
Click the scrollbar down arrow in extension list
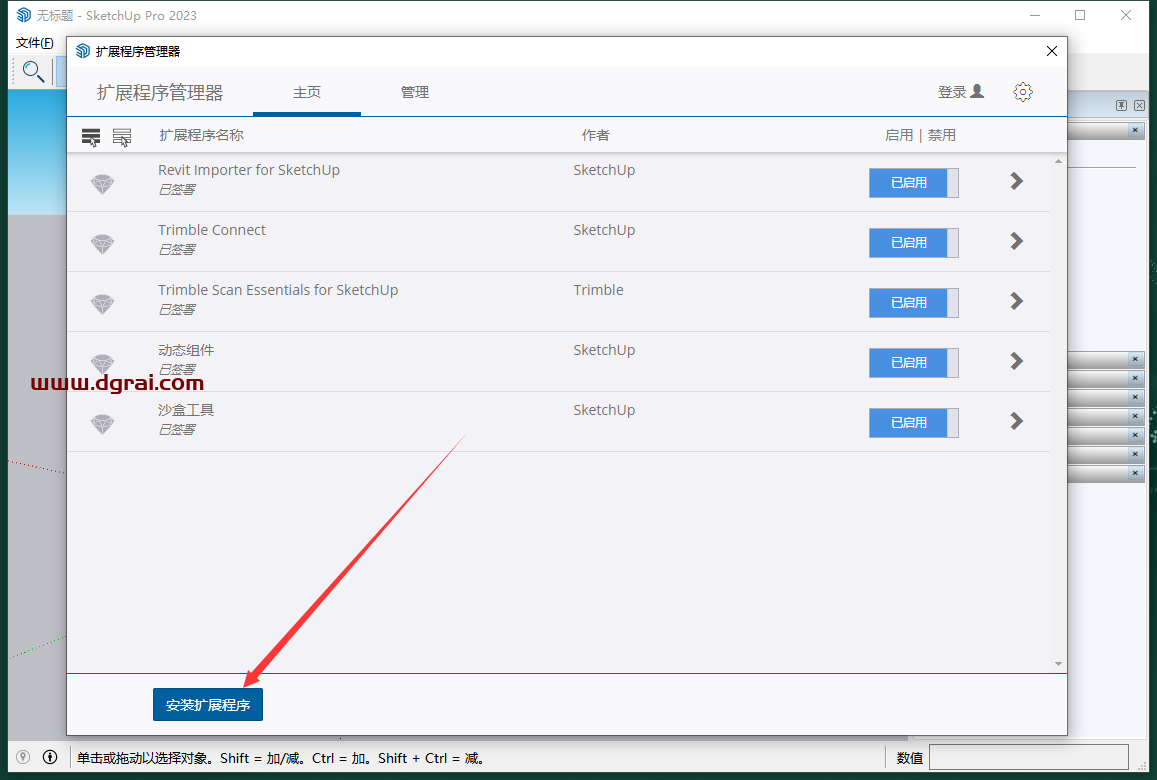click(x=1059, y=664)
